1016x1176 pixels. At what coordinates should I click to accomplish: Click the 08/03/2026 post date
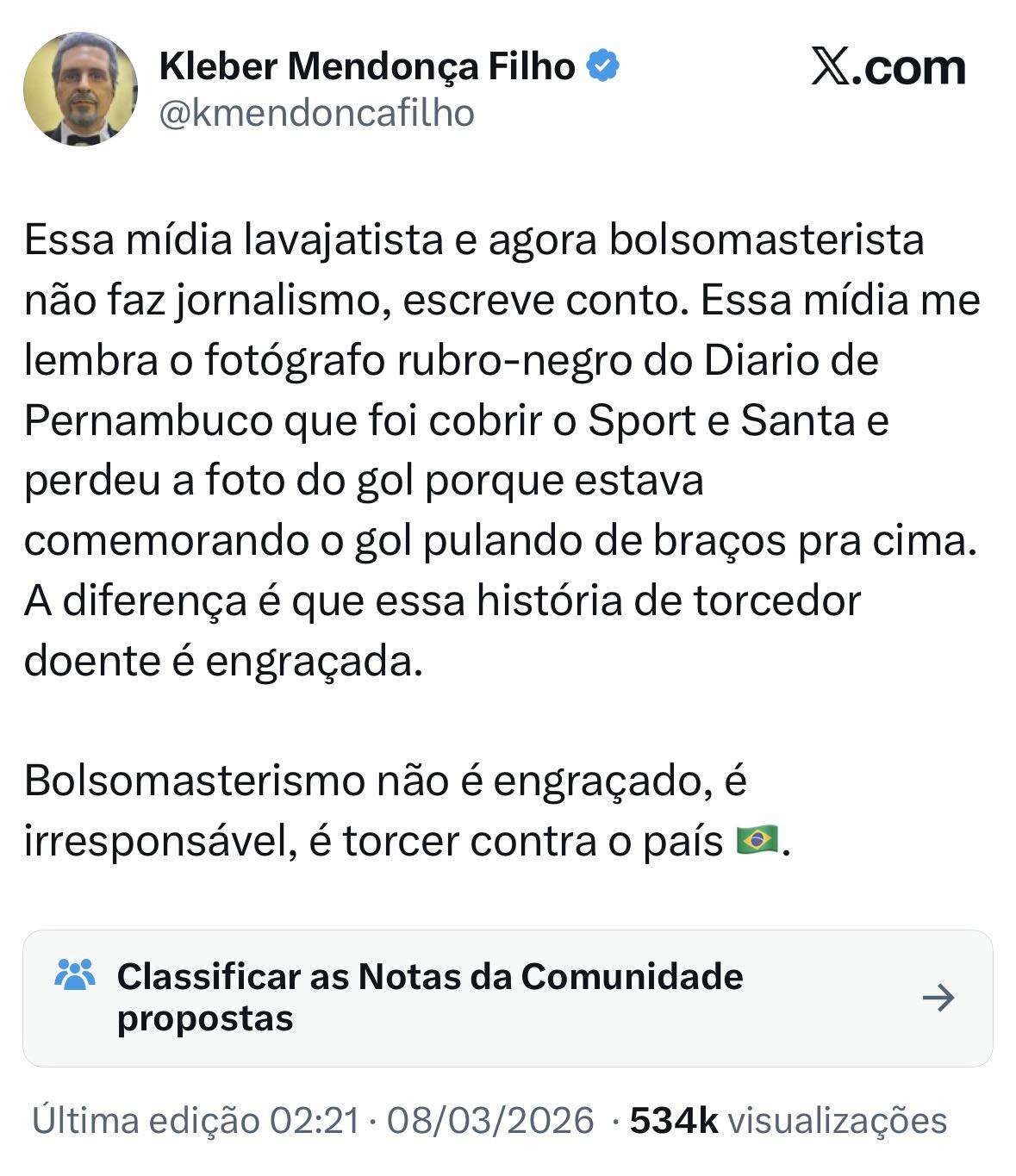[x=490, y=1121]
